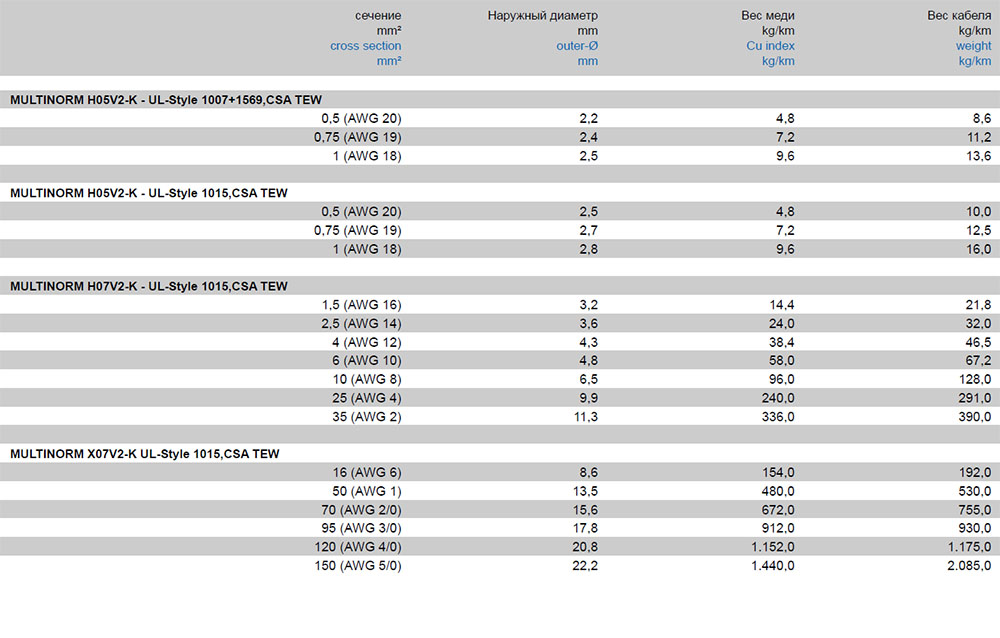
Task: Click the outer diameter value '11,3'
Action: coord(587,417)
